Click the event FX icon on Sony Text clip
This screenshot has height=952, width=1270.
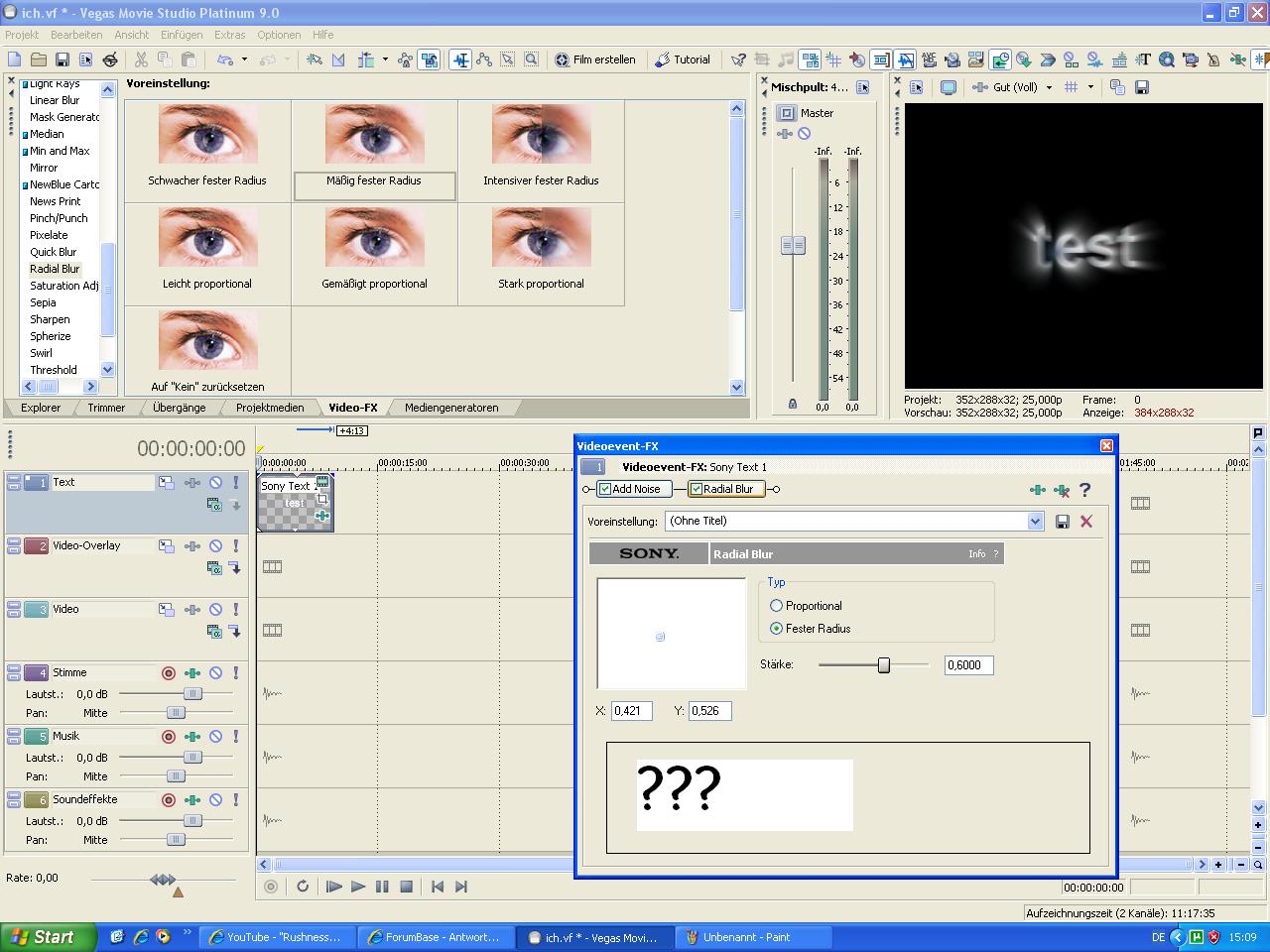[321, 516]
